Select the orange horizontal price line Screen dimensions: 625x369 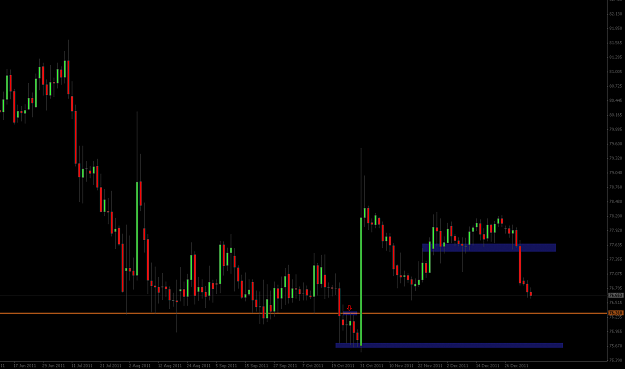303,314
